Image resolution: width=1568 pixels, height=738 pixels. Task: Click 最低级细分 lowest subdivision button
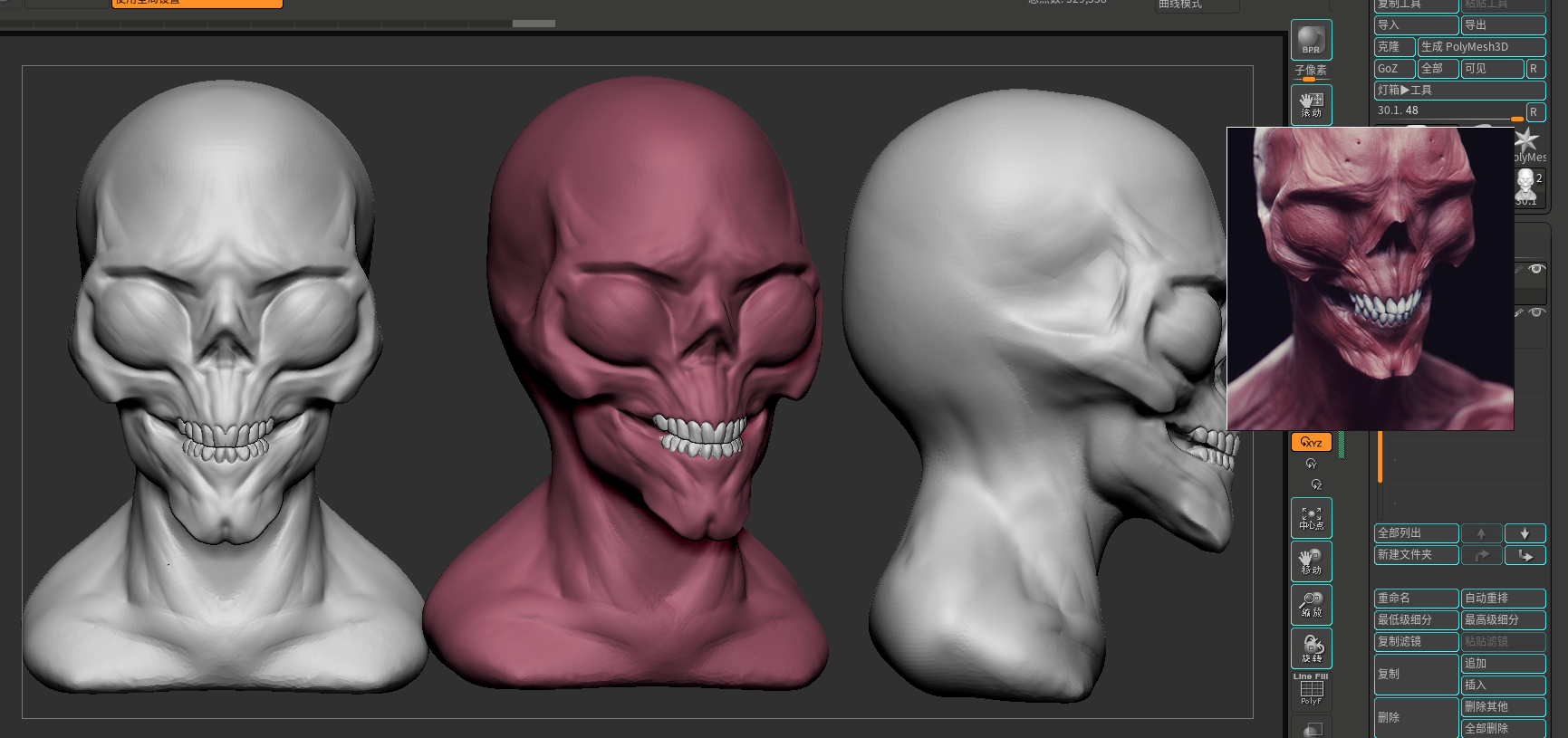pos(1416,620)
